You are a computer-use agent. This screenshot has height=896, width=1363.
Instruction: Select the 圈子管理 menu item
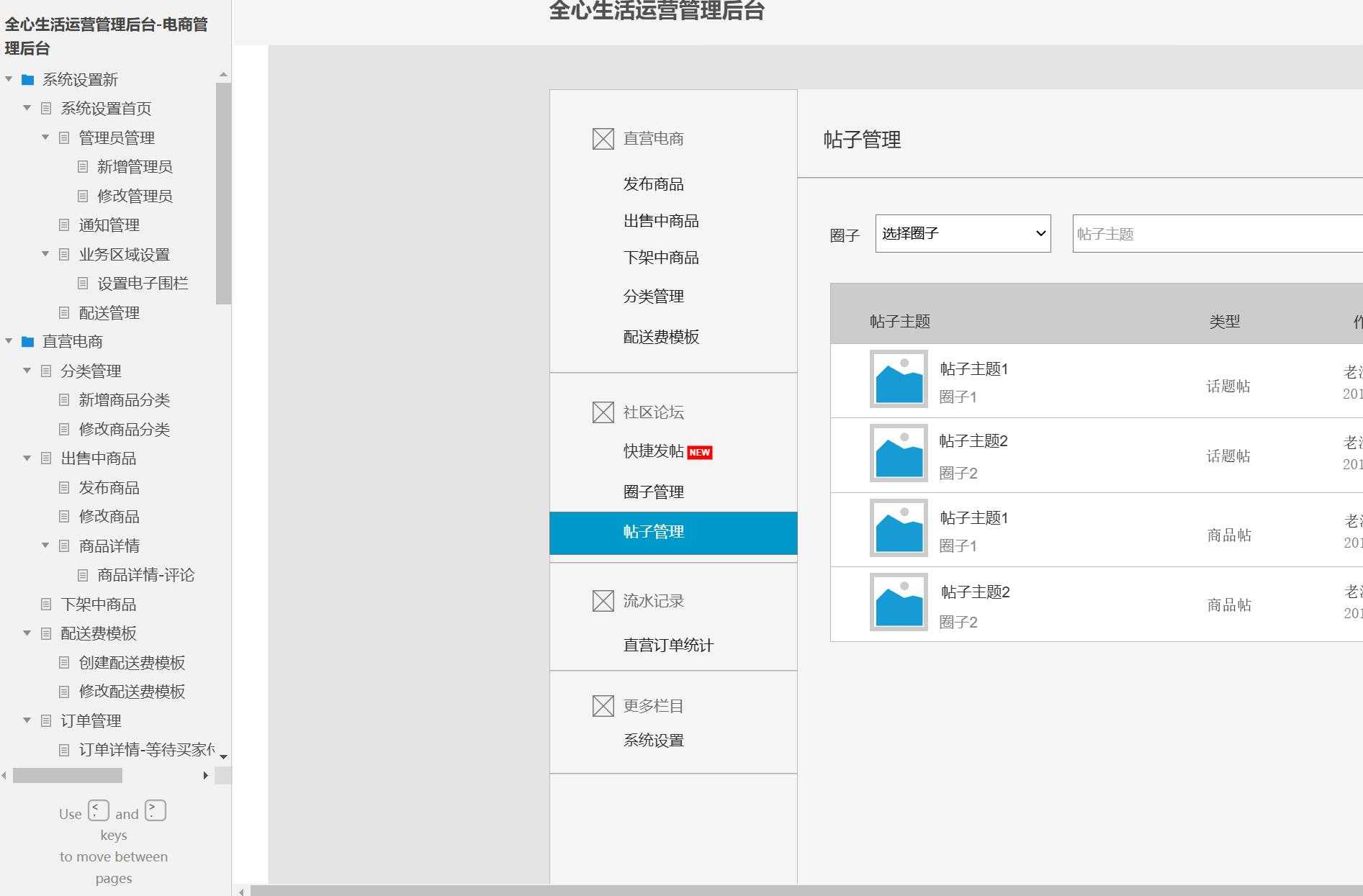point(654,492)
